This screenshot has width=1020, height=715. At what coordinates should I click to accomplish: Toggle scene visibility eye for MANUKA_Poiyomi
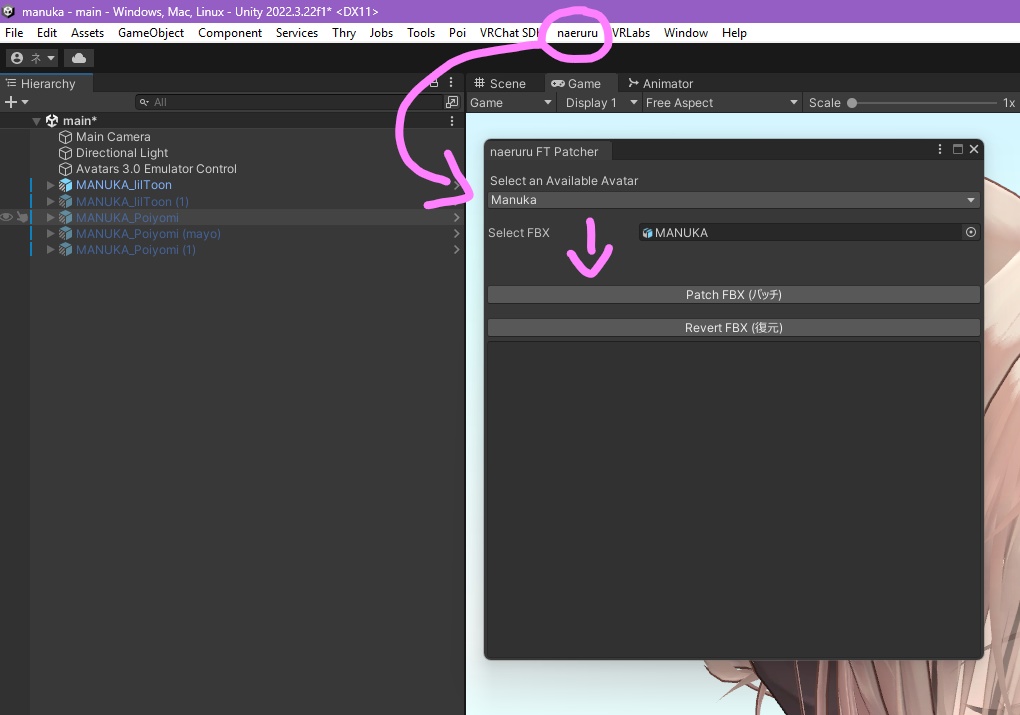point(6,217)
